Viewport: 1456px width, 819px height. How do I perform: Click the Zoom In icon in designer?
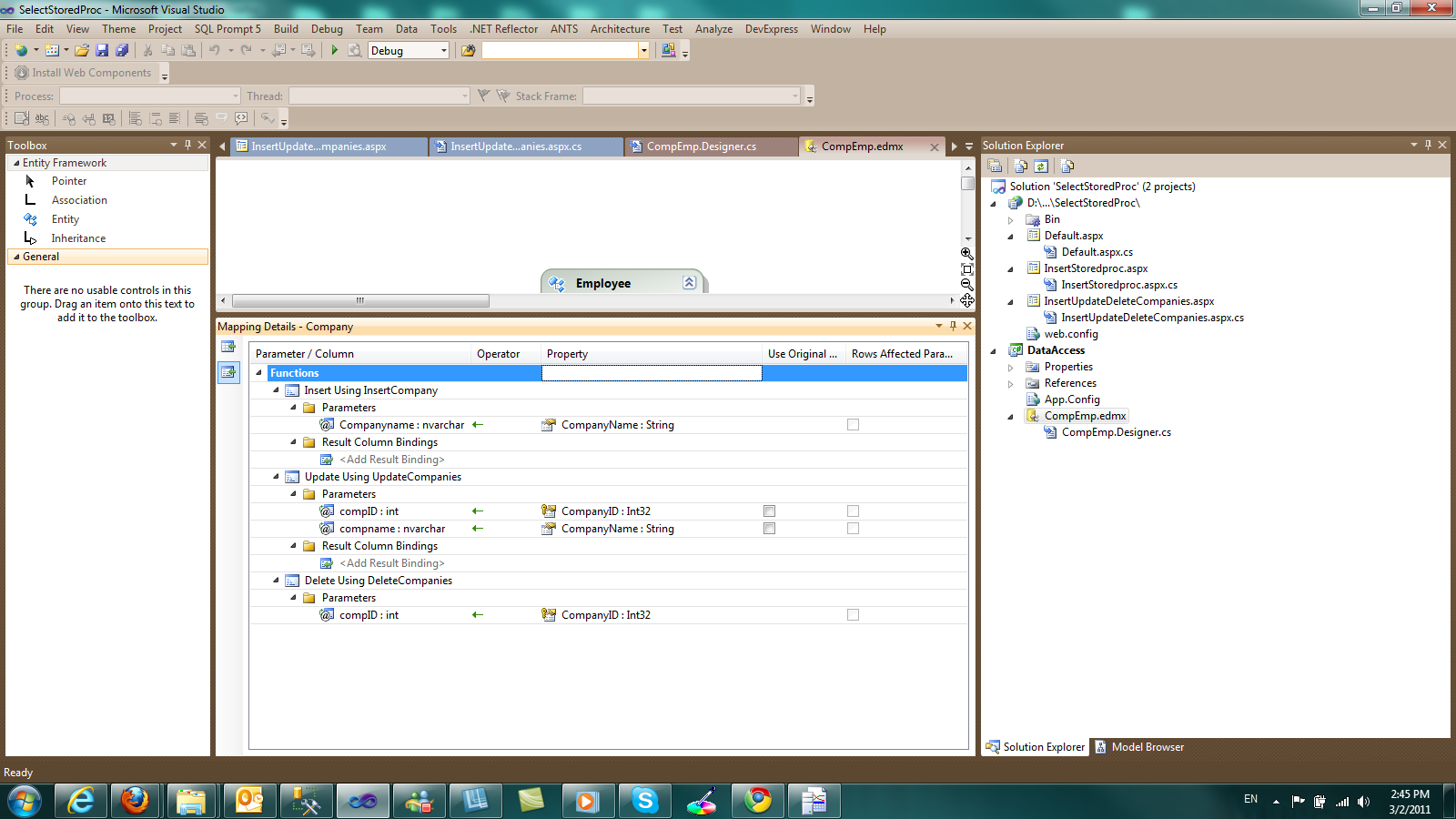(x=967, y=254)
